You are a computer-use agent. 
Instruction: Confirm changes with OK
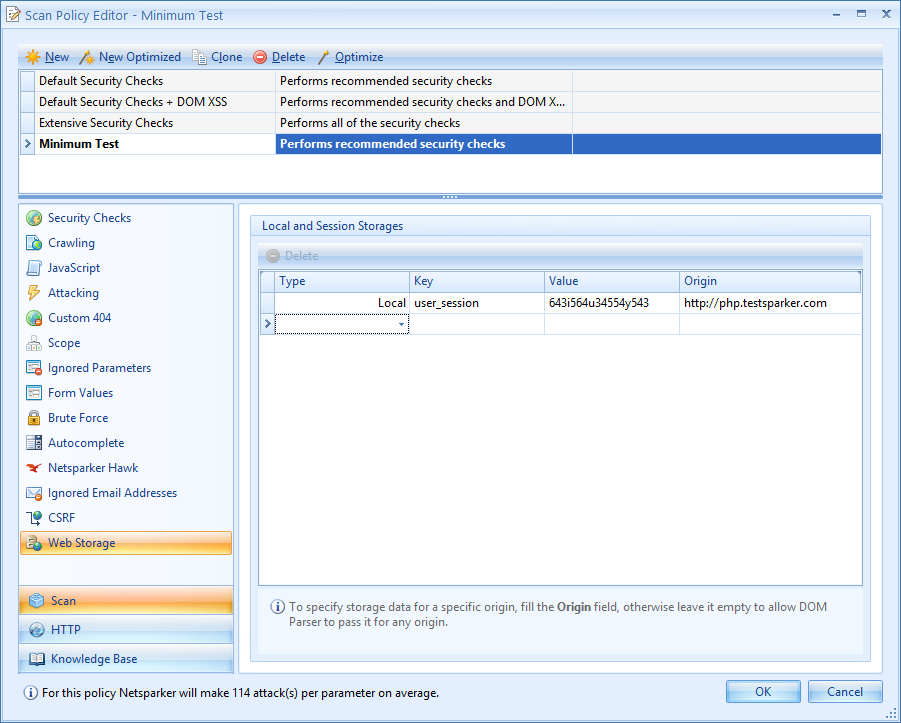[762, 691]
